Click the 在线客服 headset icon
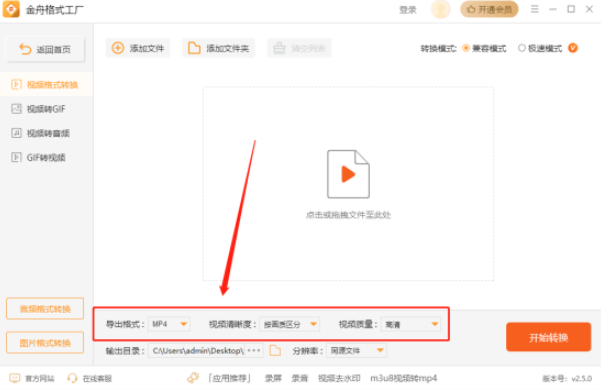This screenshot has width=601, height=390. coord(72,379)
